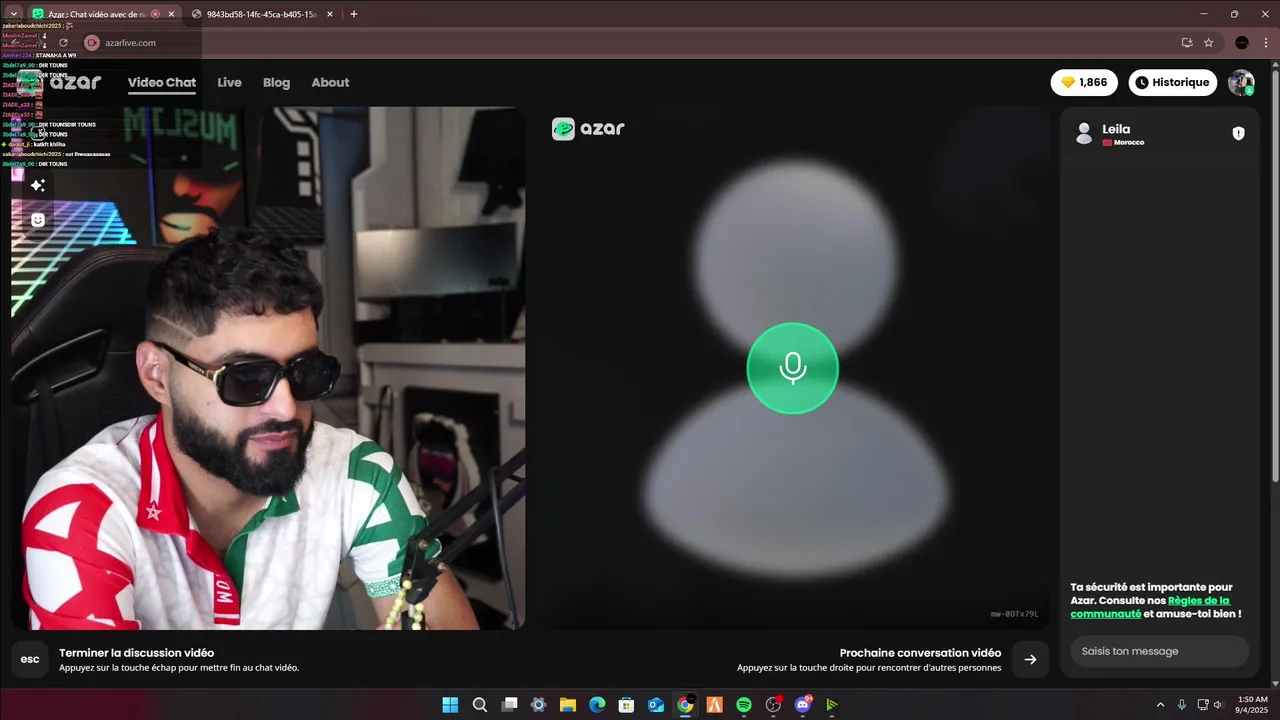Open Windows taskbar search
The width and height of the screenshot is (1280, 720).
click(x=480, y=705)
